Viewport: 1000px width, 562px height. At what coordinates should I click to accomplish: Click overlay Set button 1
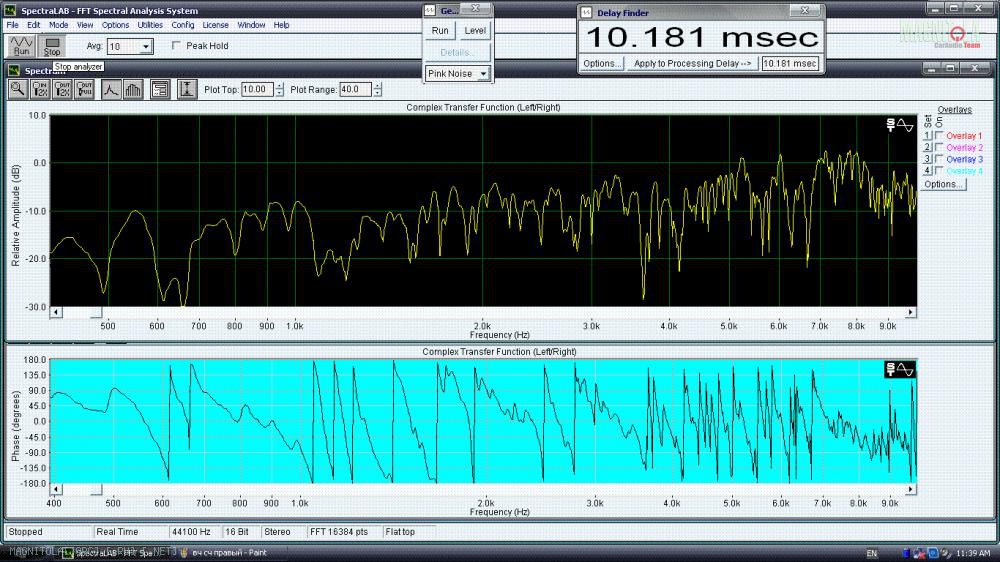click(928, 136)
